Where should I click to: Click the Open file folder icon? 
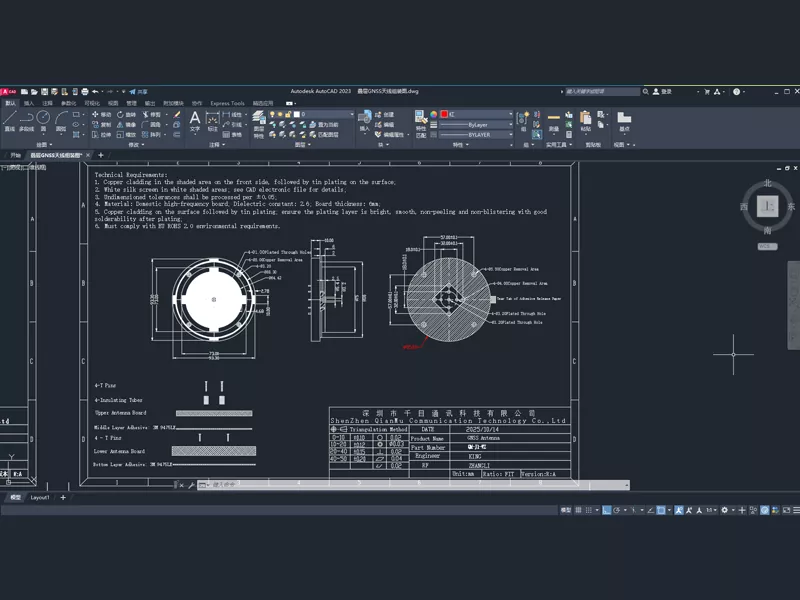click(x=34, y=92)
